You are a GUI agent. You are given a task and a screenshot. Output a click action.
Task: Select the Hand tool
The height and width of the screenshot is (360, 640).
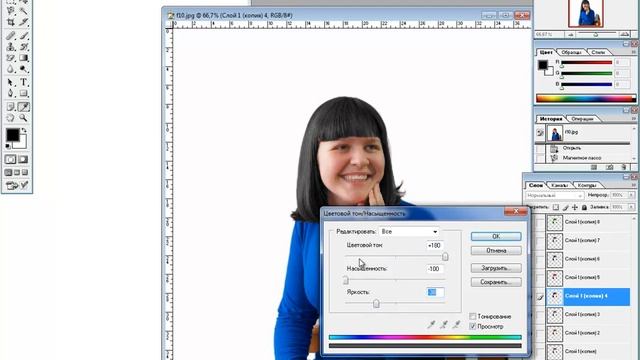tap(11, 118)
